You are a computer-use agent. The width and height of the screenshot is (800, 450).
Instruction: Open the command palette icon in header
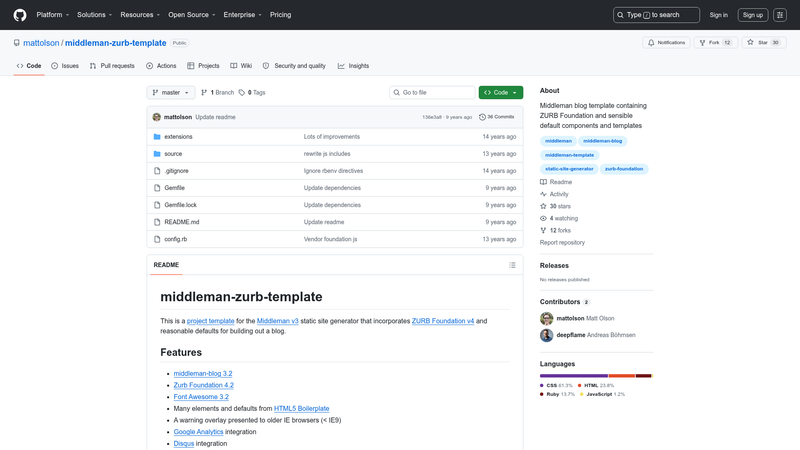click(780, 15)
